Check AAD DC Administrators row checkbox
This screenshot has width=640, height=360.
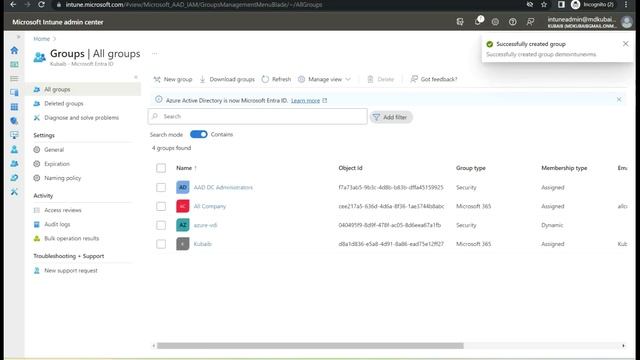pos(161,187)
